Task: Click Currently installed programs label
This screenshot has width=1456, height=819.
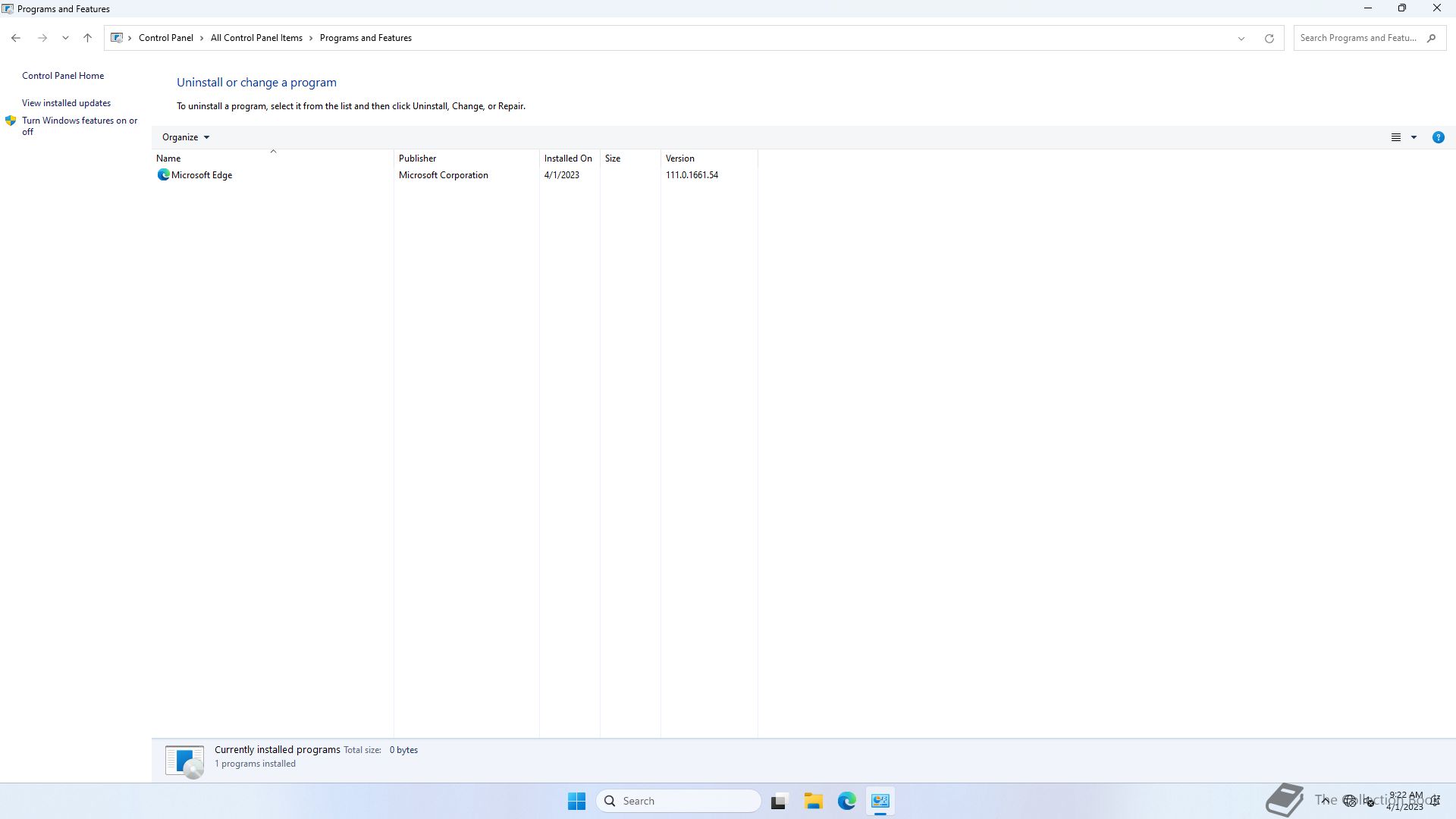Action: click(x=277, y=749)
